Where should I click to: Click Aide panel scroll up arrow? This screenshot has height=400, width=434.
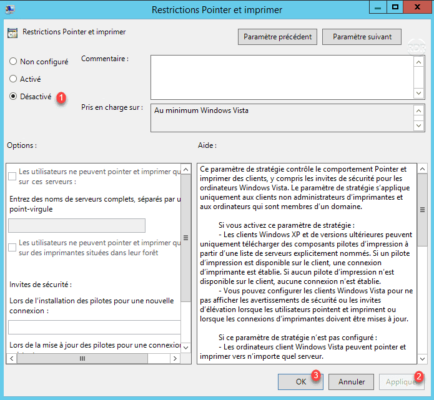[x=422, y=169]
